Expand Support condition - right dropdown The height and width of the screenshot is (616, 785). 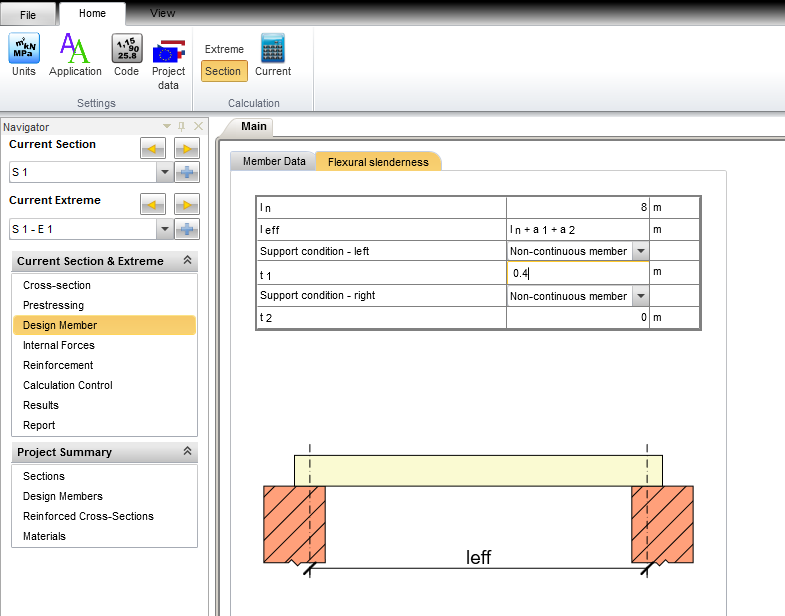pyautogui.click(x=640, y=296)
